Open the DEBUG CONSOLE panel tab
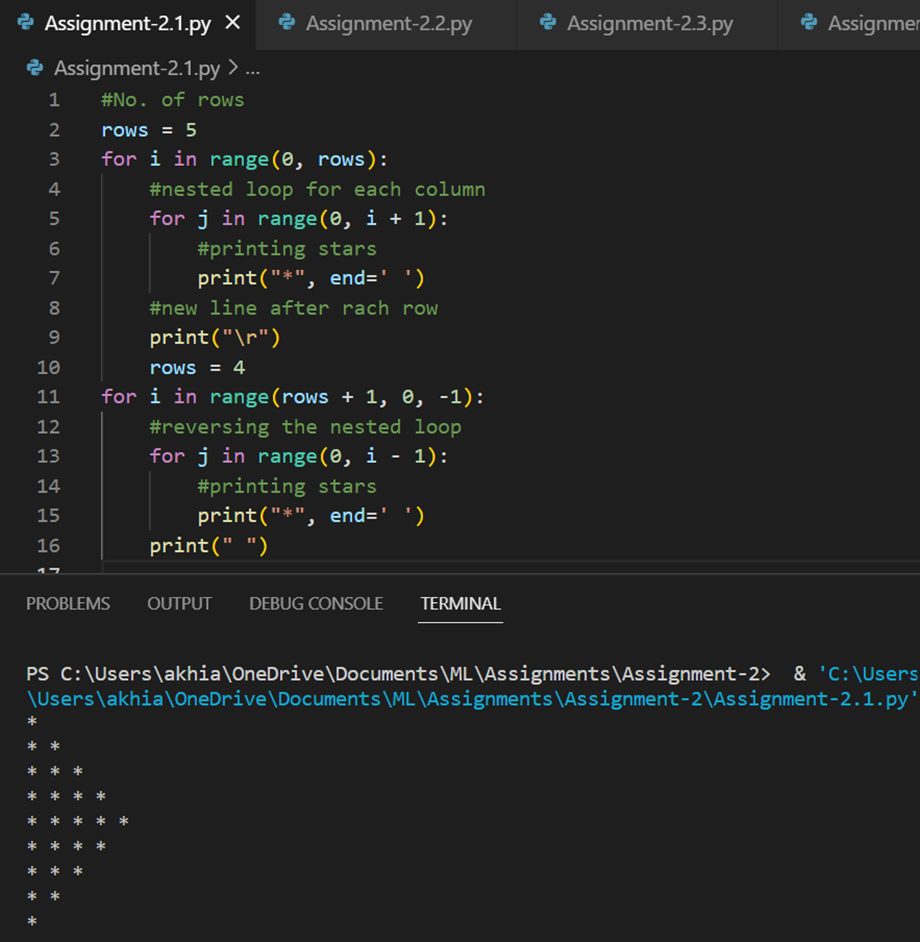Screen dimensions: 920x942 [x=316, y=603]
